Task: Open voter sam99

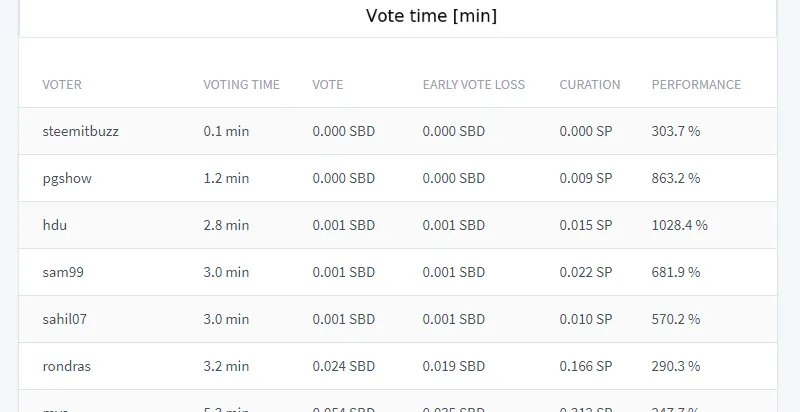Action: (63, 272)
